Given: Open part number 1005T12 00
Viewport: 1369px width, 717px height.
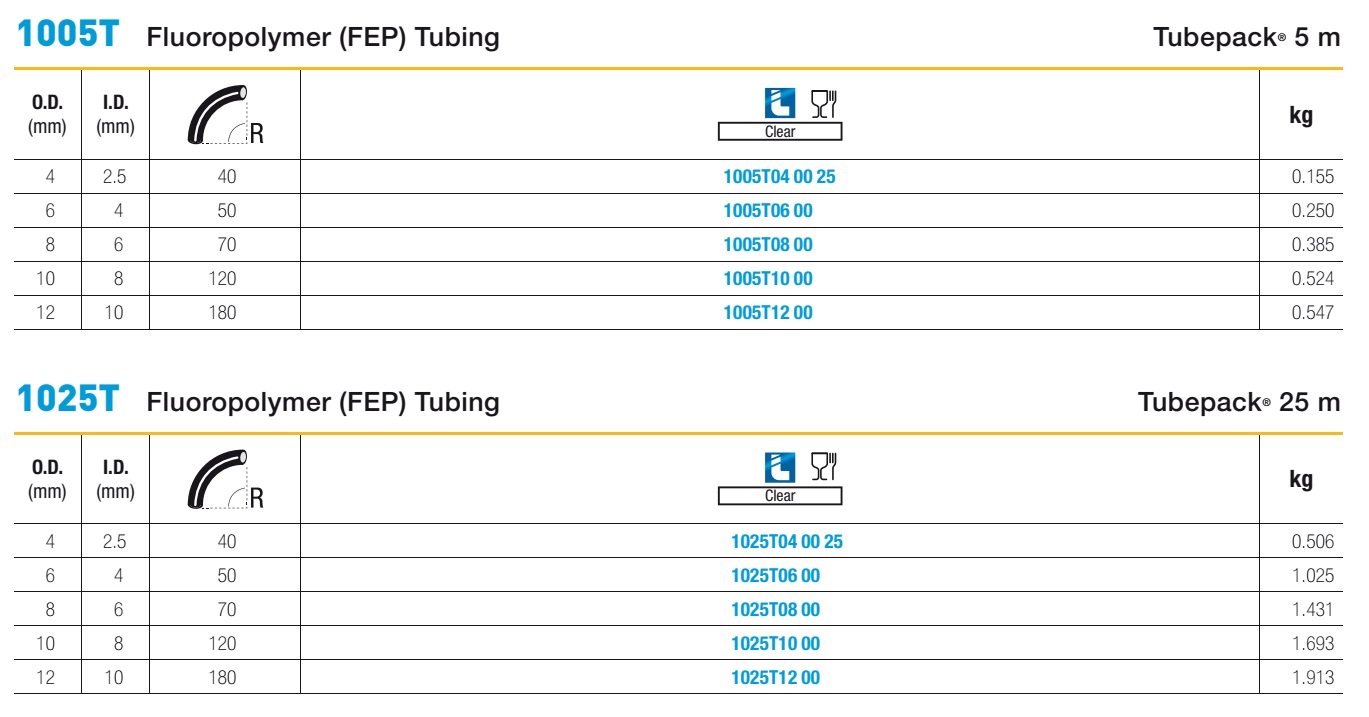Looking at the screenshot, I should click(768, 313).
